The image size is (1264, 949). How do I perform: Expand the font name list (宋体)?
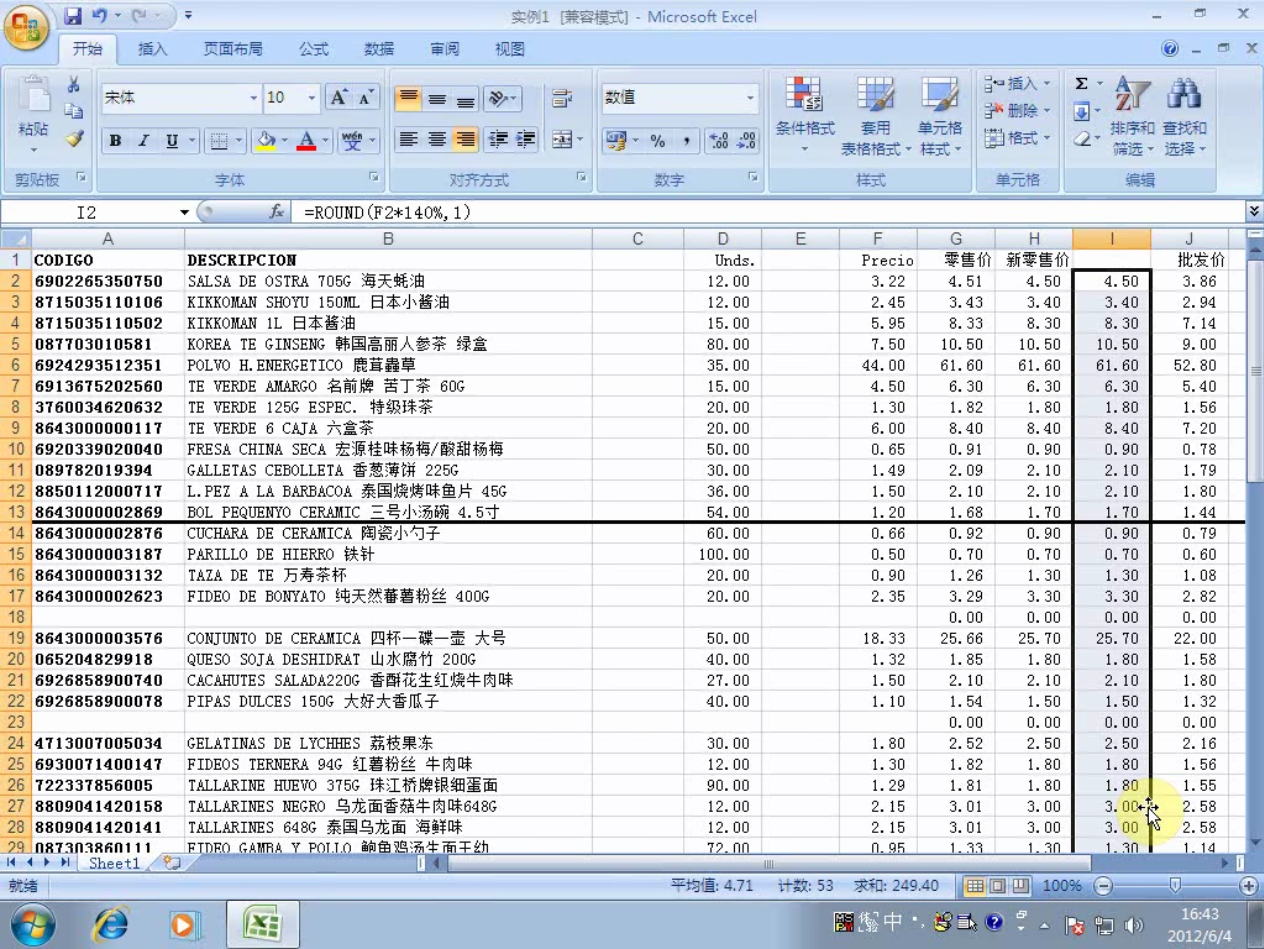pyautogui.click(x=253, y=98)
